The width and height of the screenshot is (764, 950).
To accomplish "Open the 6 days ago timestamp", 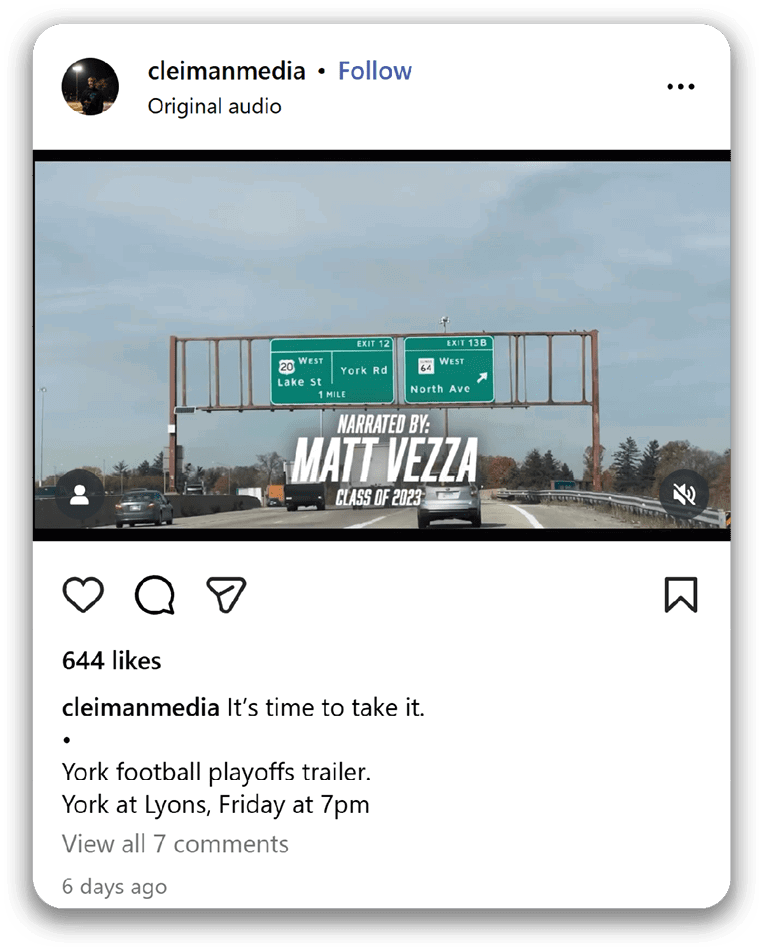I will (x=115, y=886).
